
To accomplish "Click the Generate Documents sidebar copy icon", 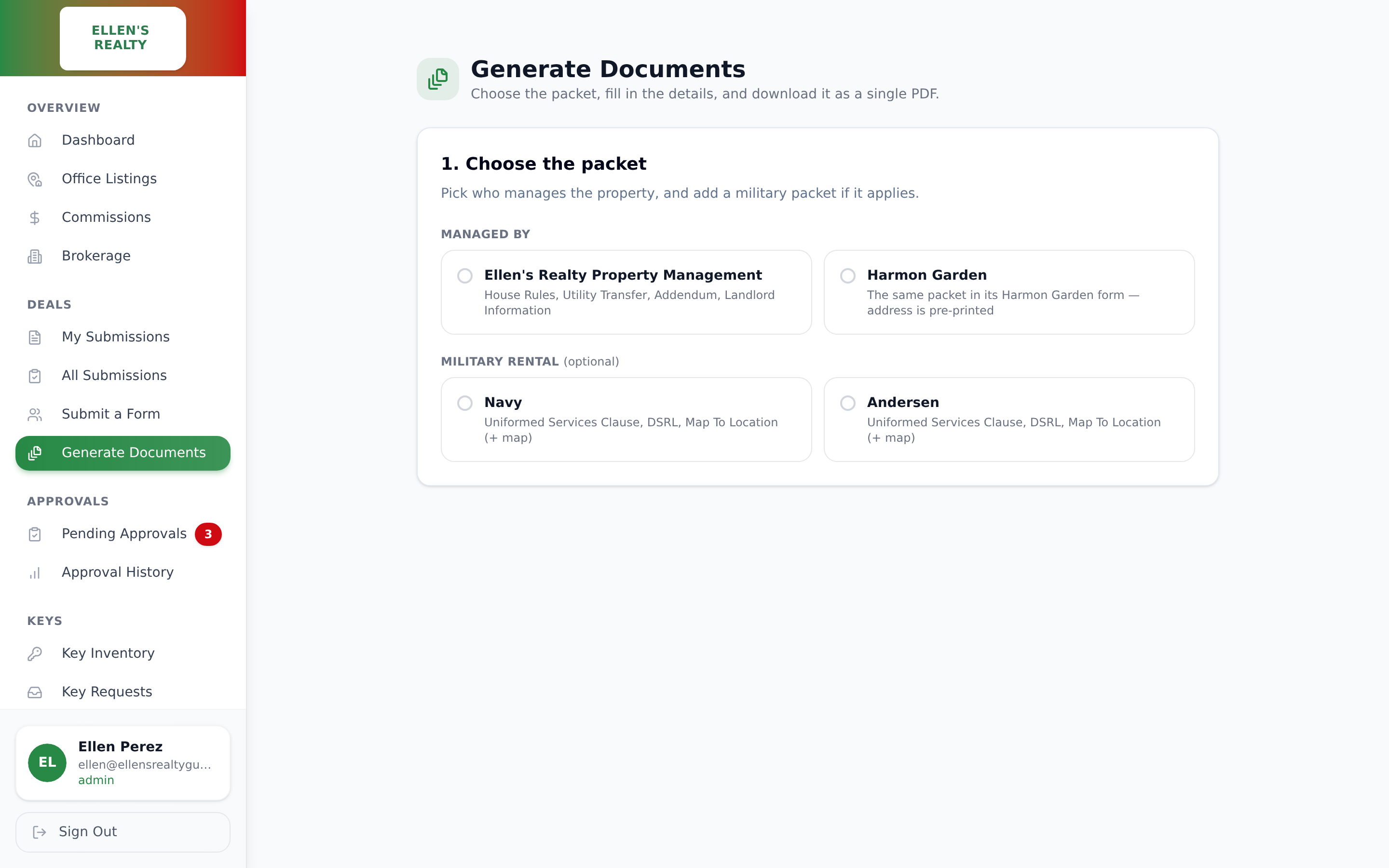I will coord(35,453).
